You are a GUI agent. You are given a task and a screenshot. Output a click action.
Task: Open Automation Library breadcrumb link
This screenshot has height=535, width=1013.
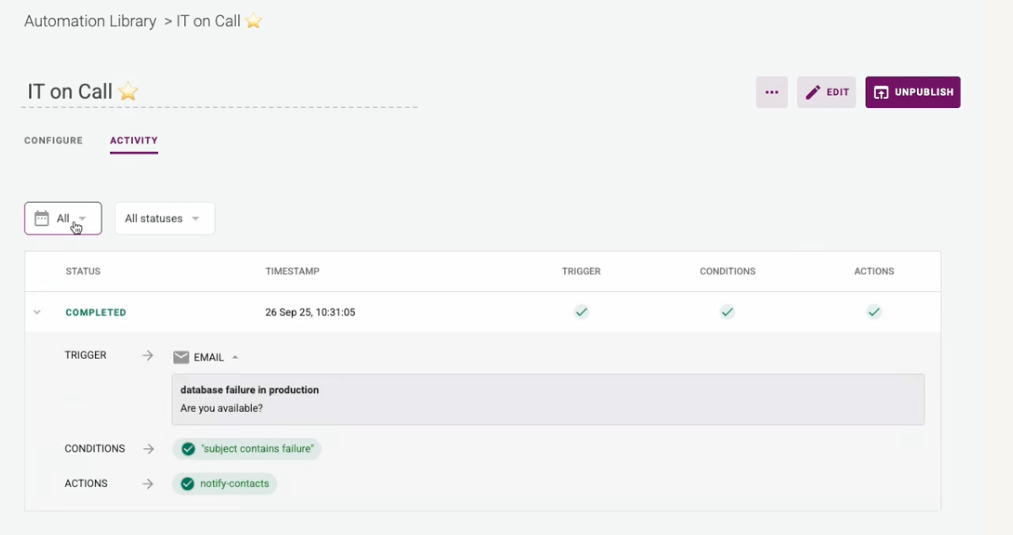tap(90, 21)
